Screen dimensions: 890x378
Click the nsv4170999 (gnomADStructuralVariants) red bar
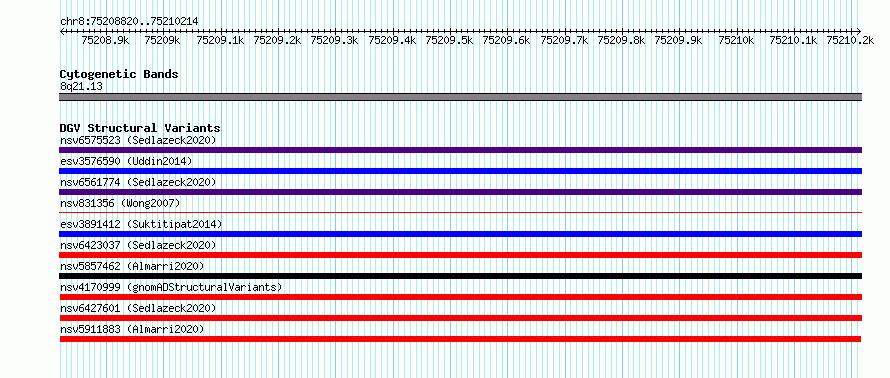pos(460,297)
